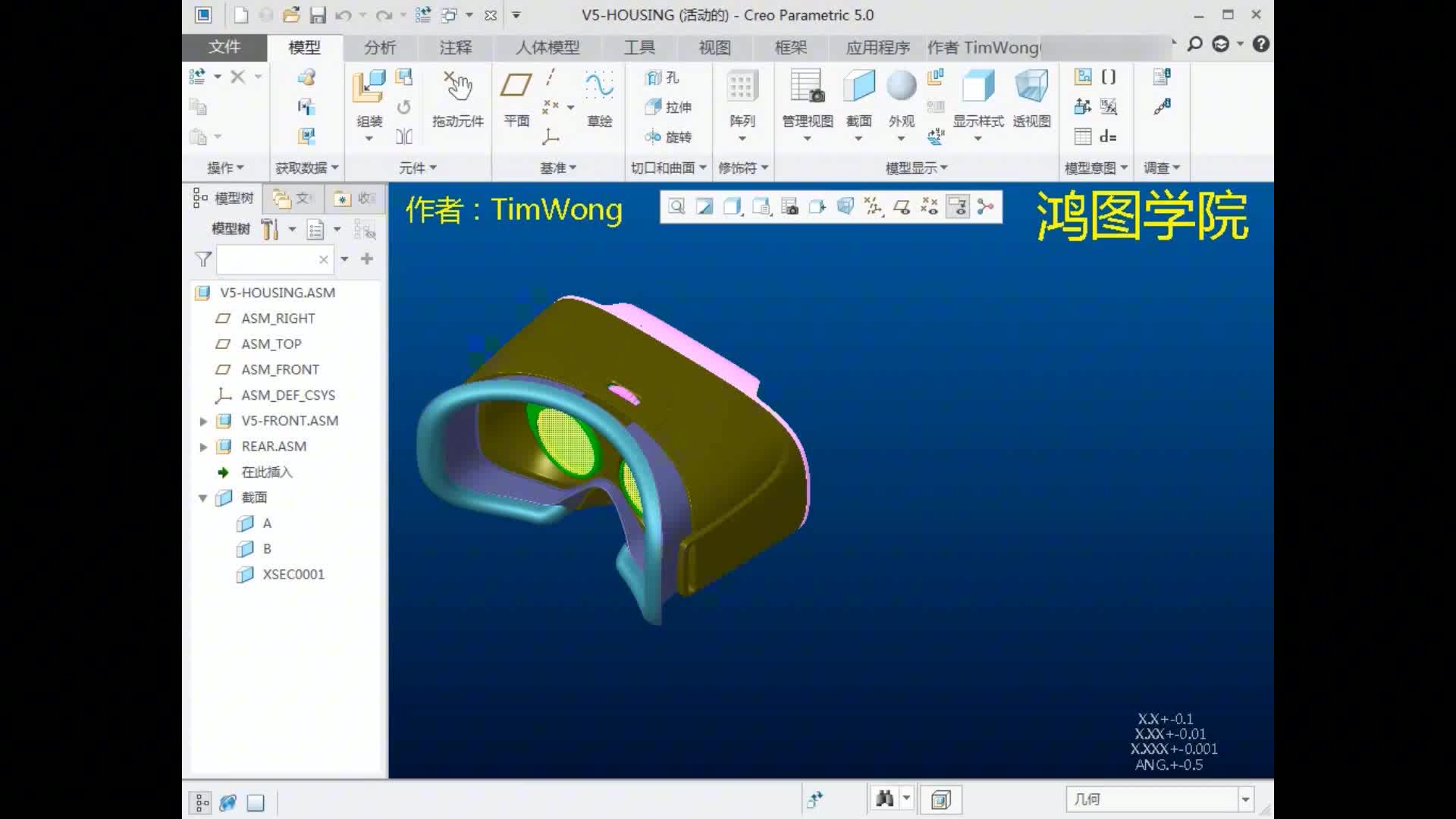Switch to the 人体模型 ribbon tab

(548, 47)
